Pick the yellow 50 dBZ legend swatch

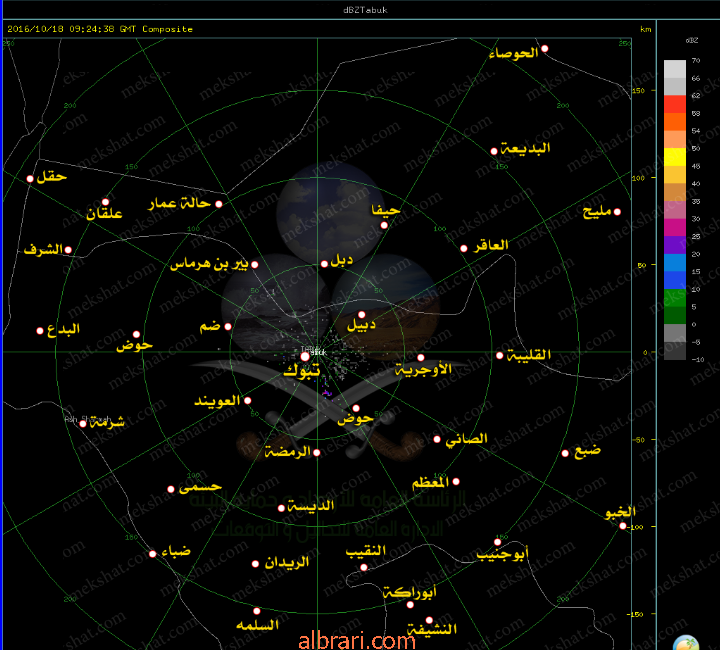675,157
